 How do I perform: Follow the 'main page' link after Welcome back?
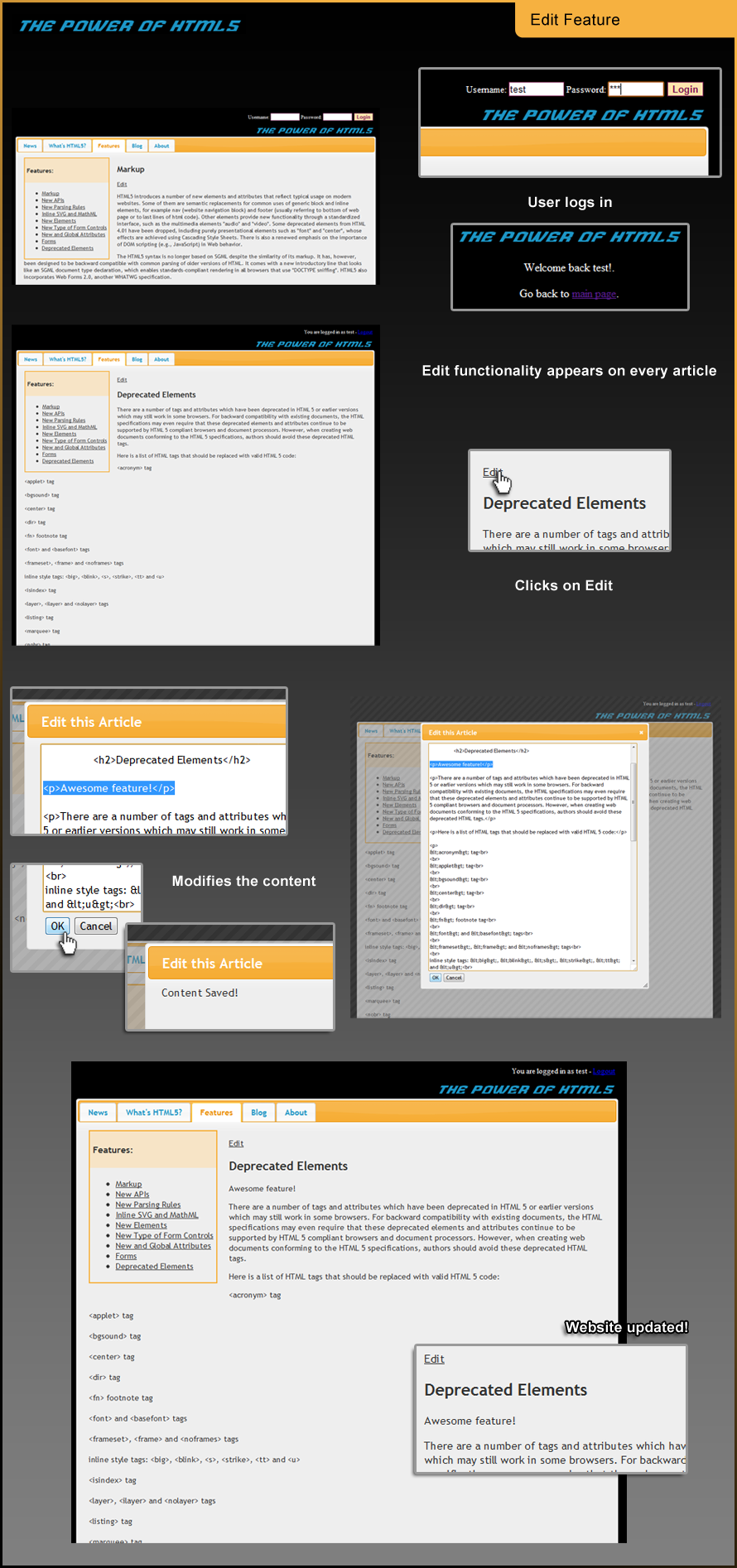(x=594, y=294)
